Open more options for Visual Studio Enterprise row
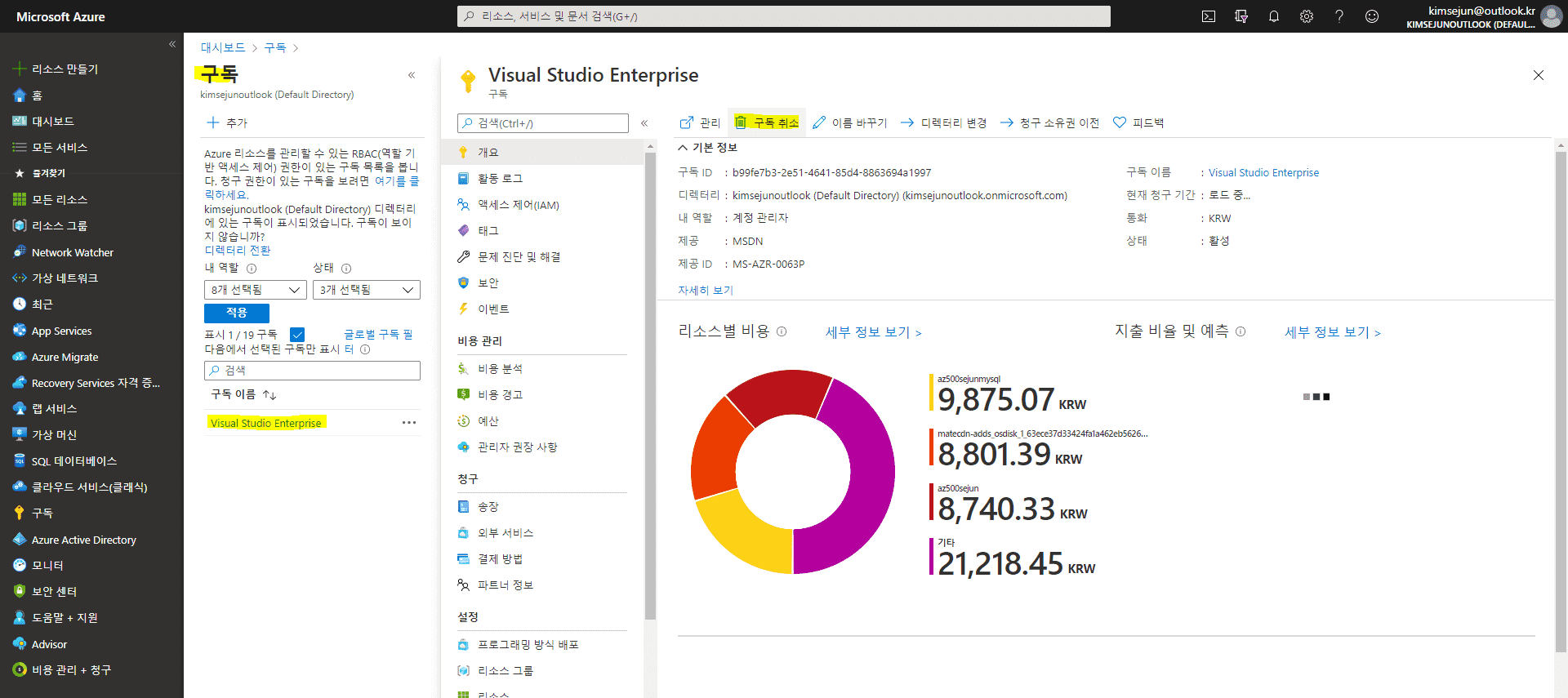The height and width of the screenshot is (698, 1568). pyautogui.click(x=409, y=423)
